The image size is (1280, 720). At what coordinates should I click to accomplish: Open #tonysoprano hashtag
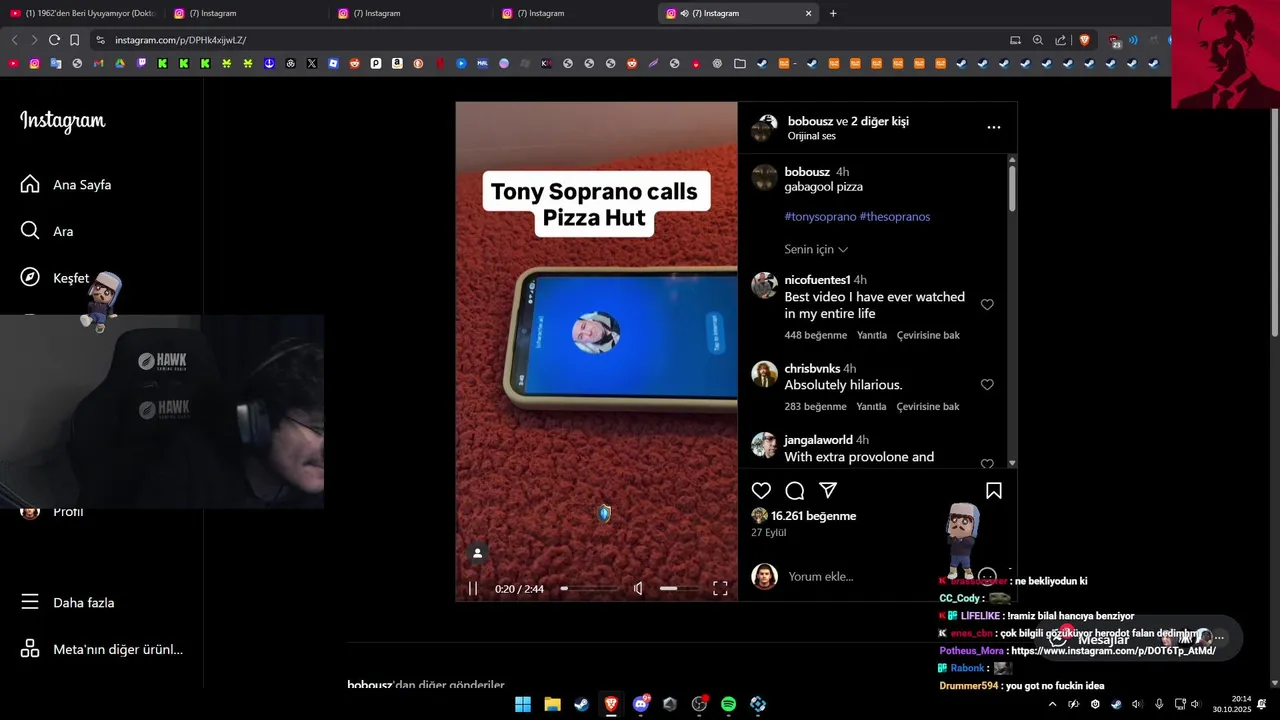tap(820, 216)
